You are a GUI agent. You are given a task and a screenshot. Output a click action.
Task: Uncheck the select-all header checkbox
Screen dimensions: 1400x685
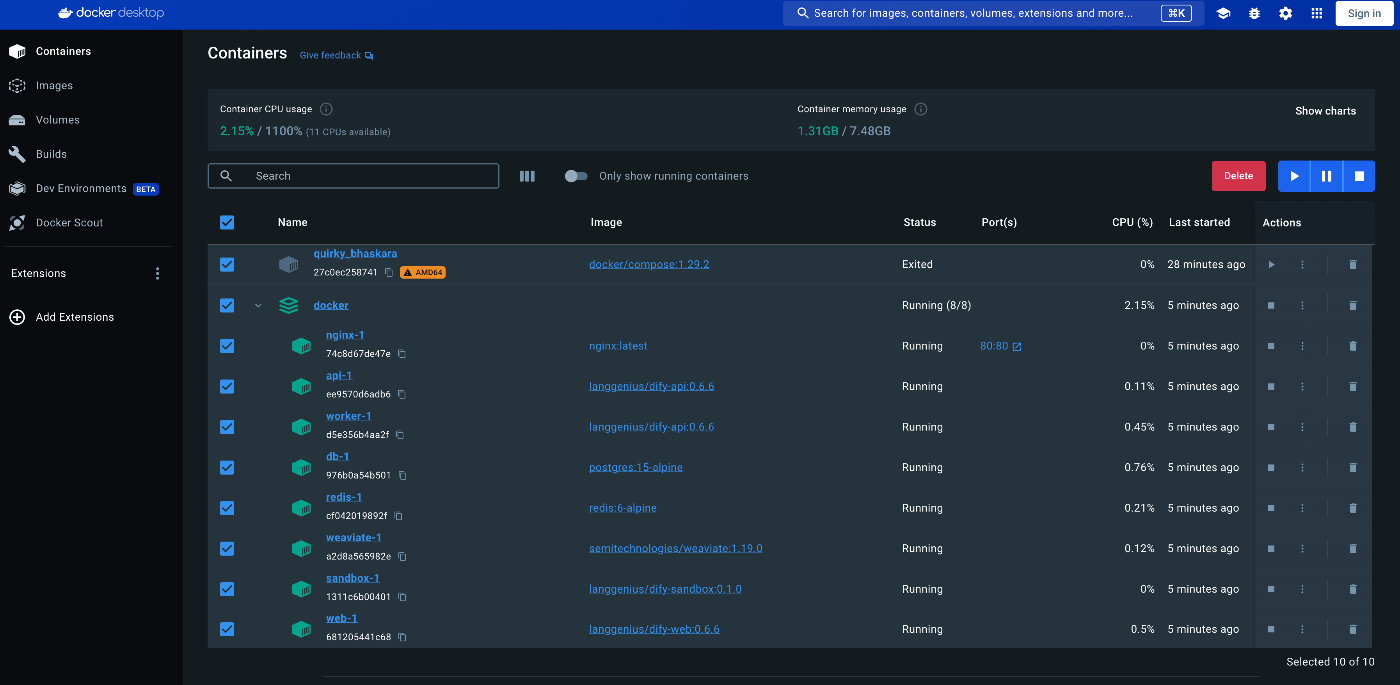click(x=227, y=222)
